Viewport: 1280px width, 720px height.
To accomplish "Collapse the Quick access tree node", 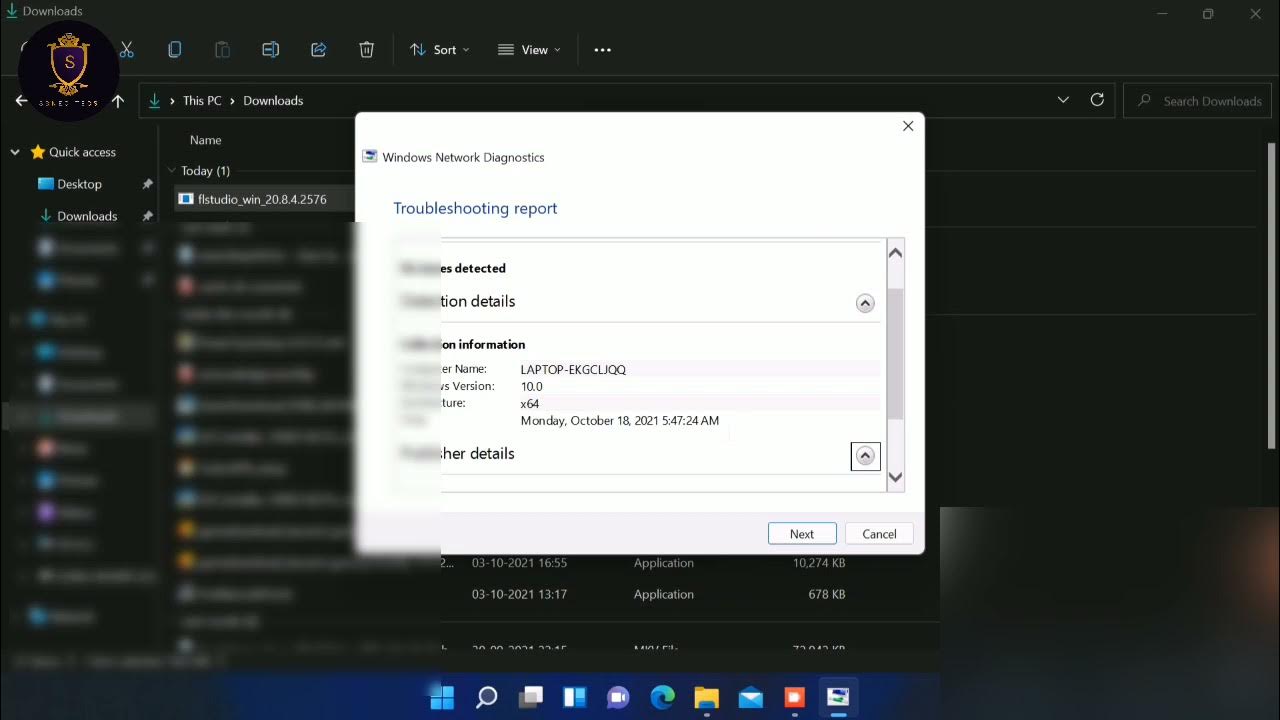I will (15, 152).
